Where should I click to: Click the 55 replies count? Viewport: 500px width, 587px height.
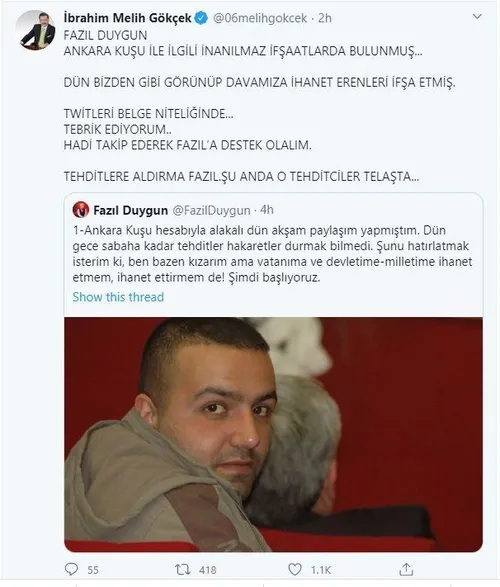pos(93,570)
